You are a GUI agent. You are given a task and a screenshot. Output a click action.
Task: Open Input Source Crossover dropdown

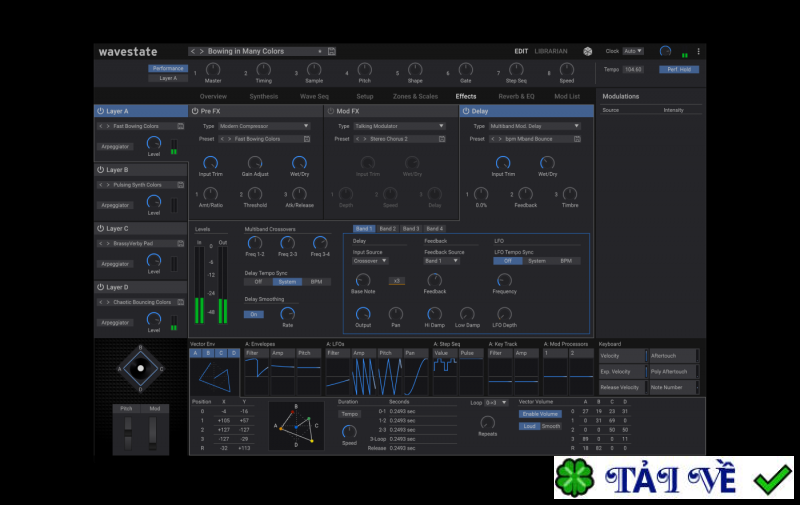pyautogui.click(x=370, y=261)
